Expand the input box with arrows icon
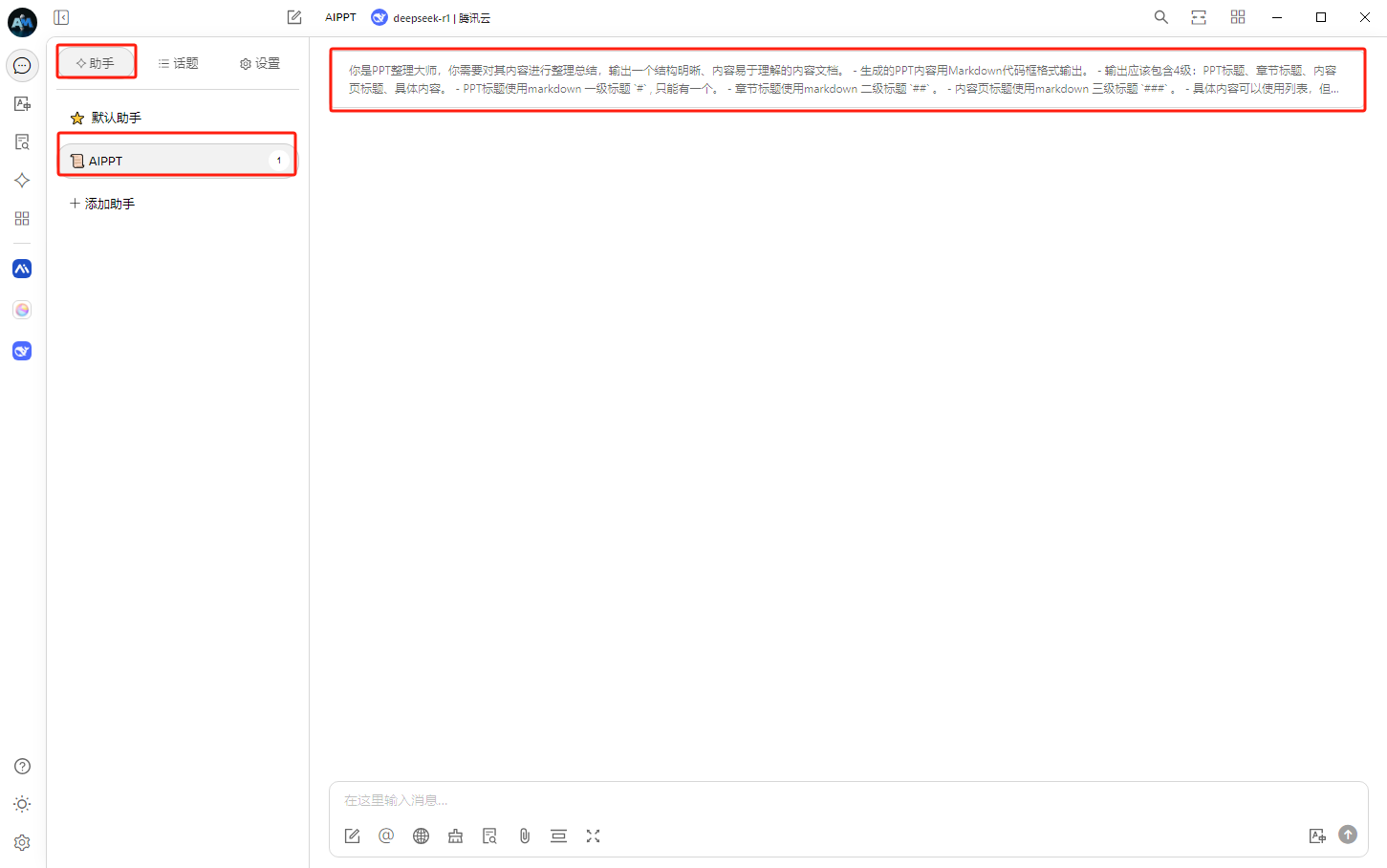Screen dimensions: 1387x868 tap(593, 835)
